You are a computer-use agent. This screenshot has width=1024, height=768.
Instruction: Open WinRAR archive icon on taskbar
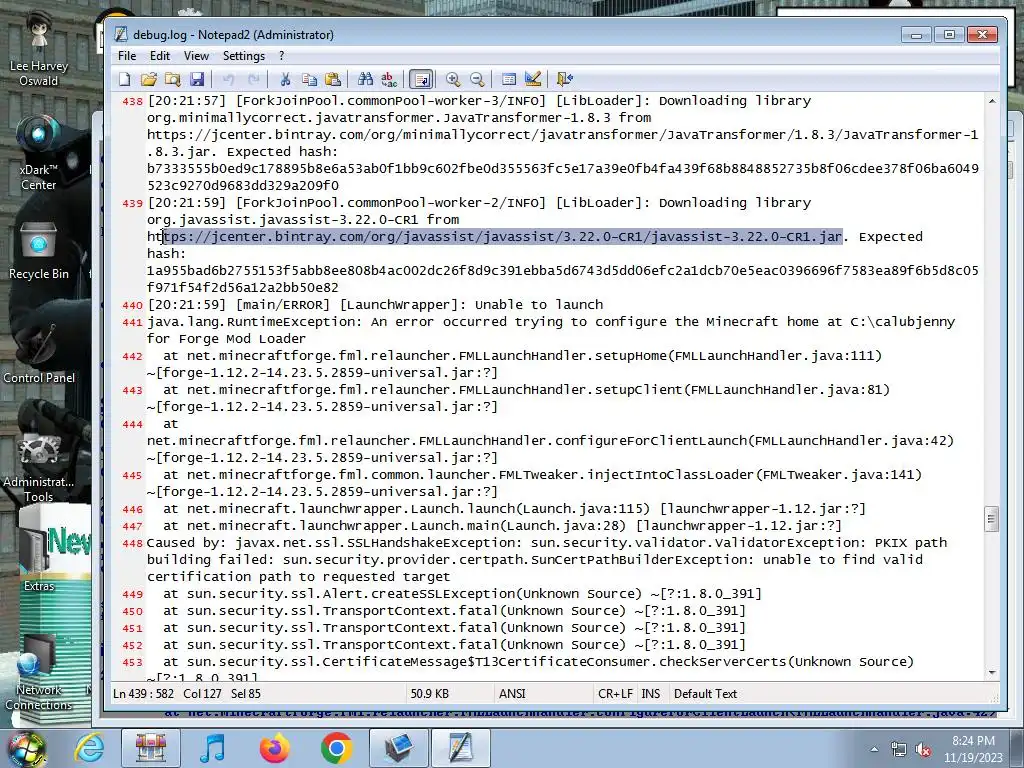coord(151,748)
